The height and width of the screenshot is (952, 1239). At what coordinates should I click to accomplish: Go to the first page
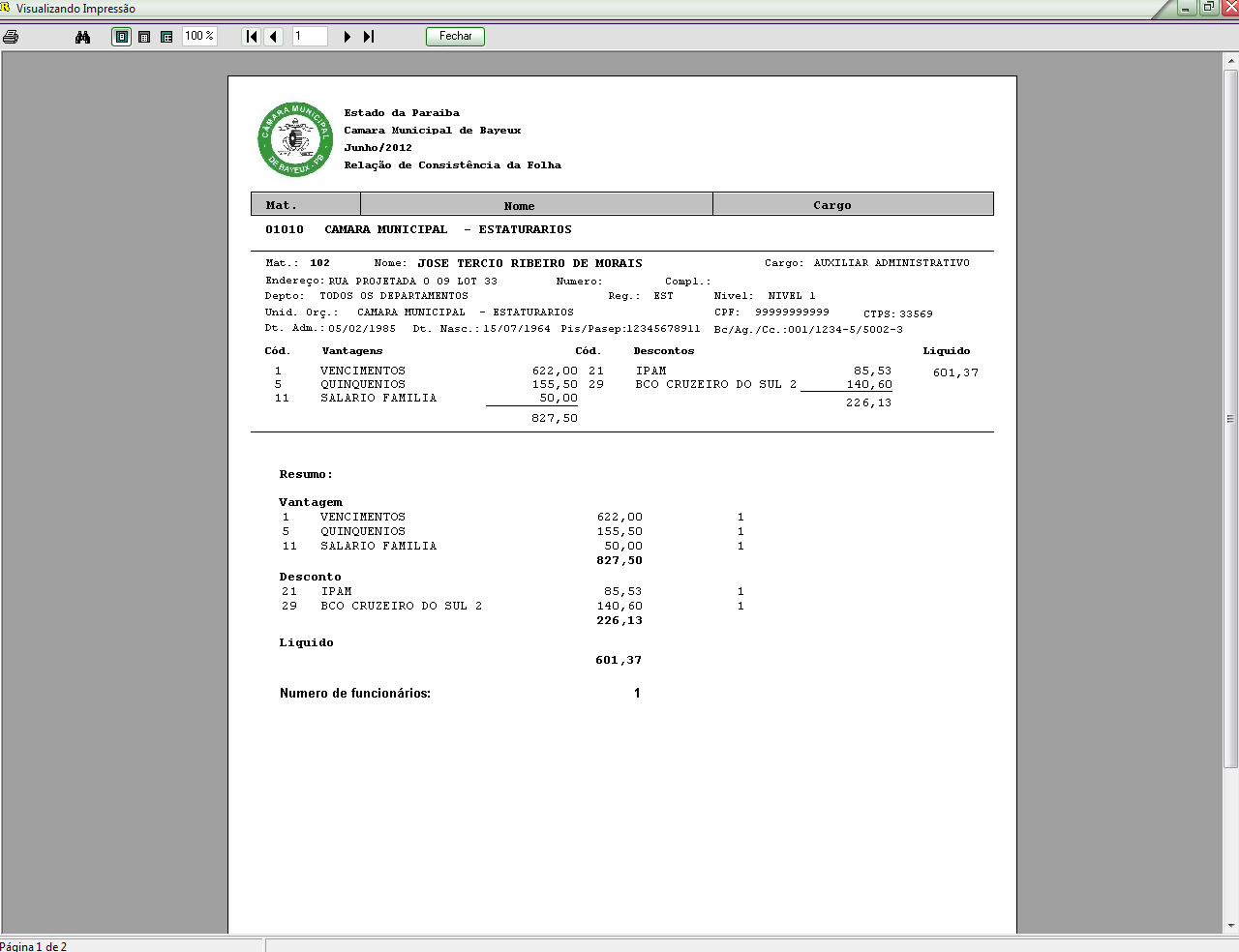tap(252, 37)
